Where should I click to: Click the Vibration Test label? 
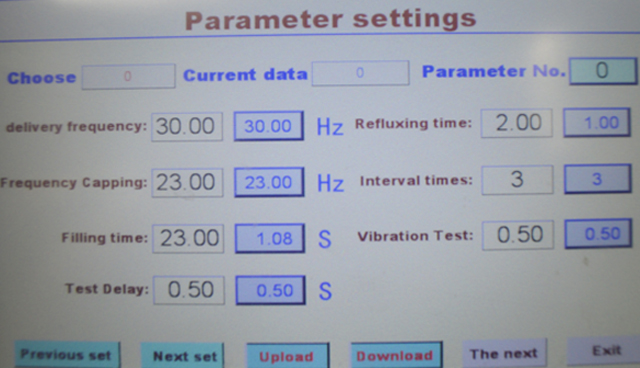point(416,236)
